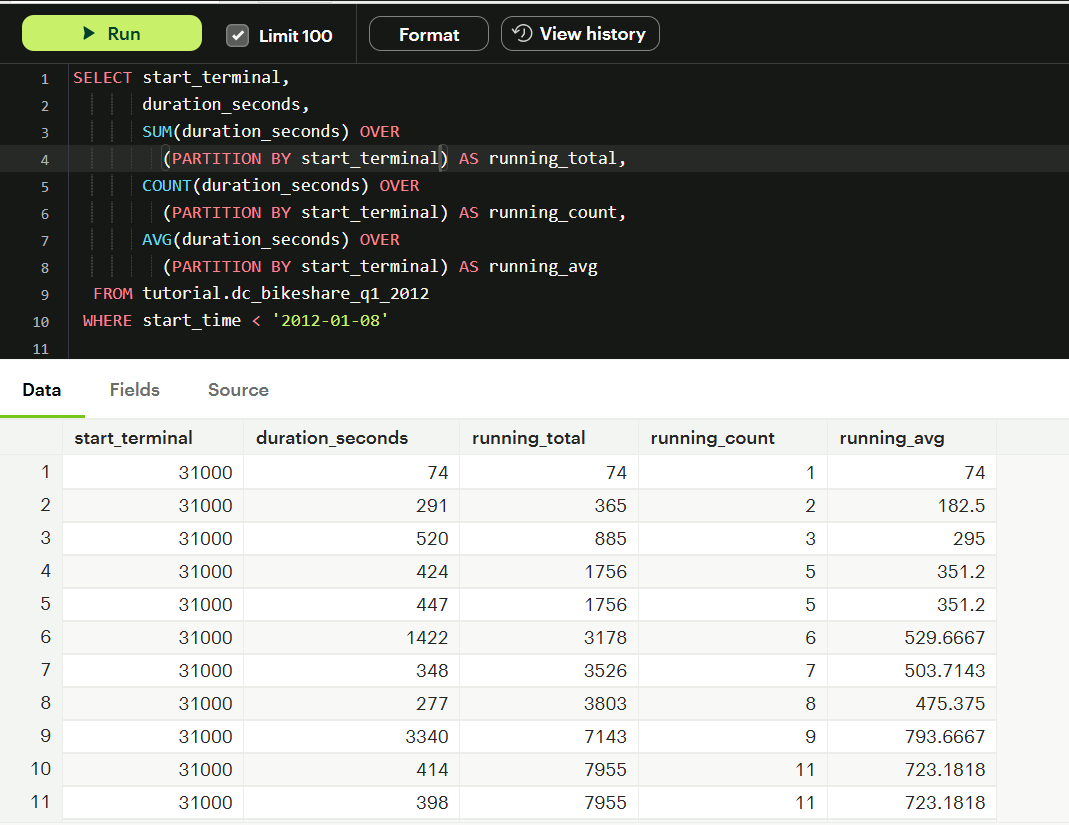Click running_count alias in the query
This screenshot has width=1069, height=825.
[x=552, y=212]
